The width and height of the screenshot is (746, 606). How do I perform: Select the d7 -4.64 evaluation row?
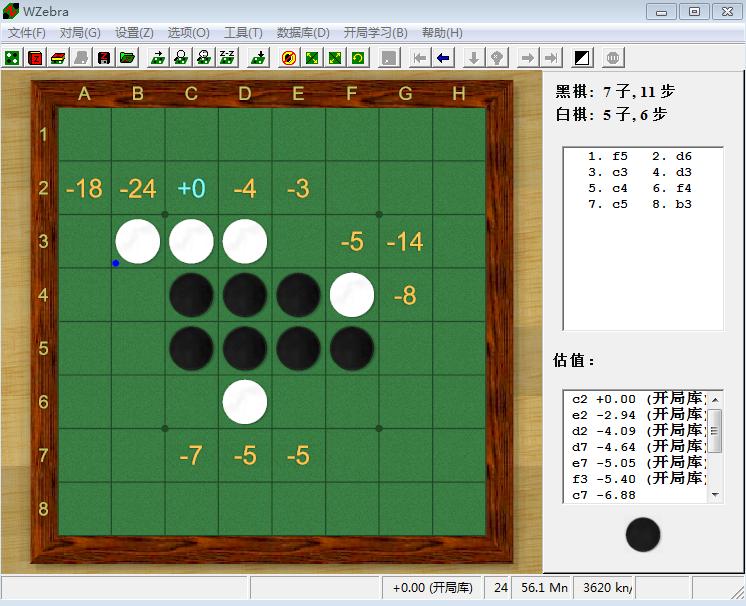636,447
